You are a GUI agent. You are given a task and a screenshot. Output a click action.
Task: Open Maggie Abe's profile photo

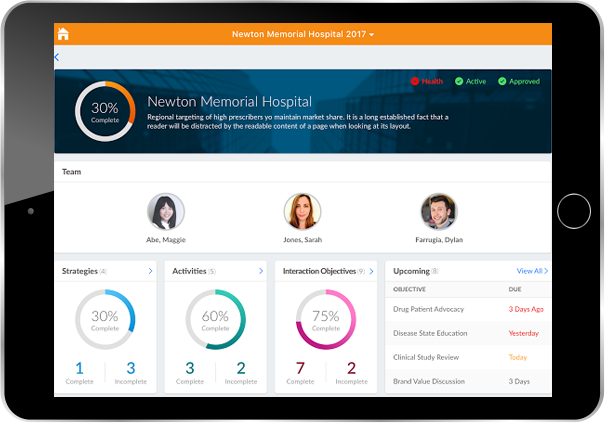pos(165,212)
